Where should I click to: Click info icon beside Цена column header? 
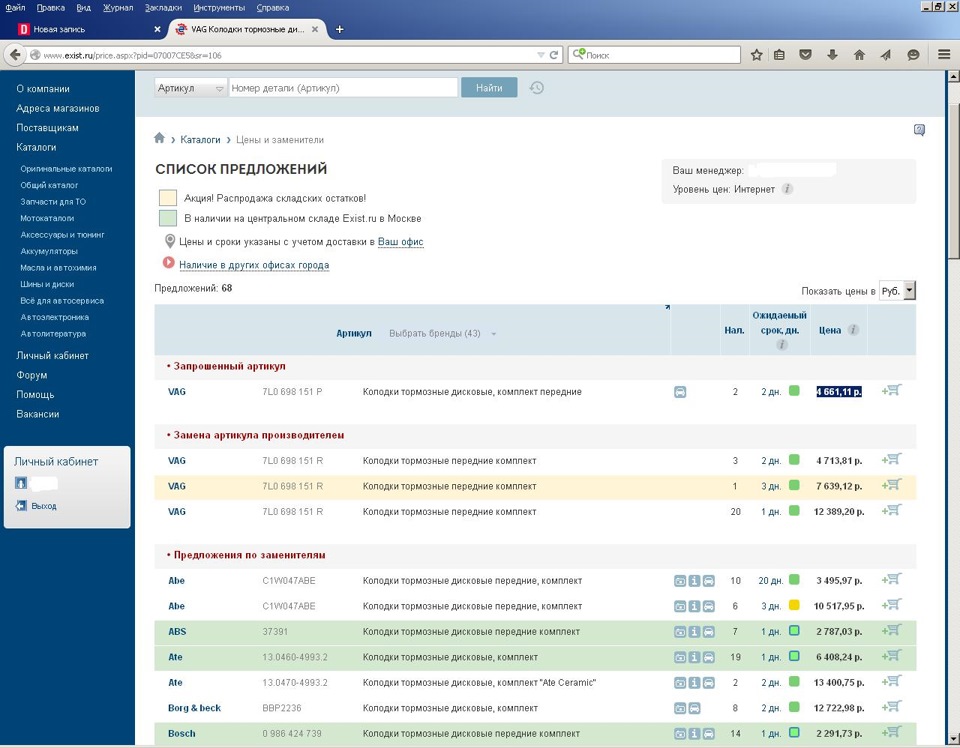click(x=853, y=330)
